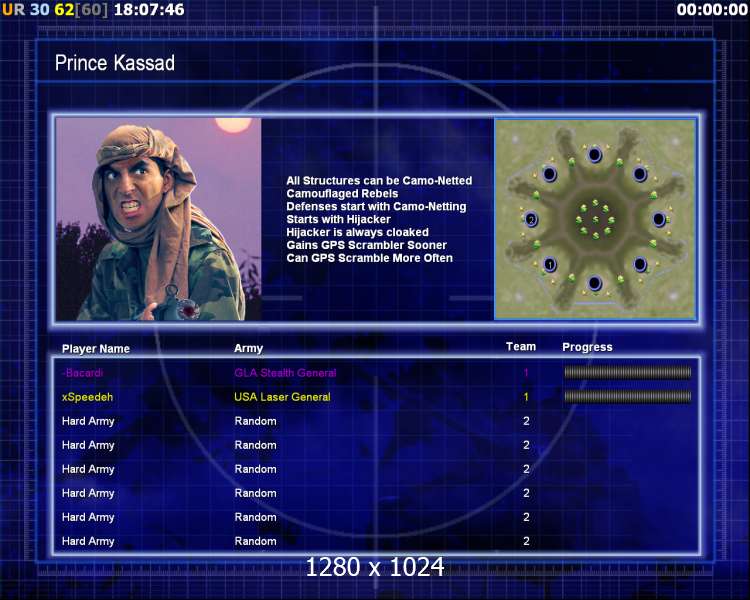
Task: Click 'Hijacker is always cloaked' line
Action: coord(357,233)
